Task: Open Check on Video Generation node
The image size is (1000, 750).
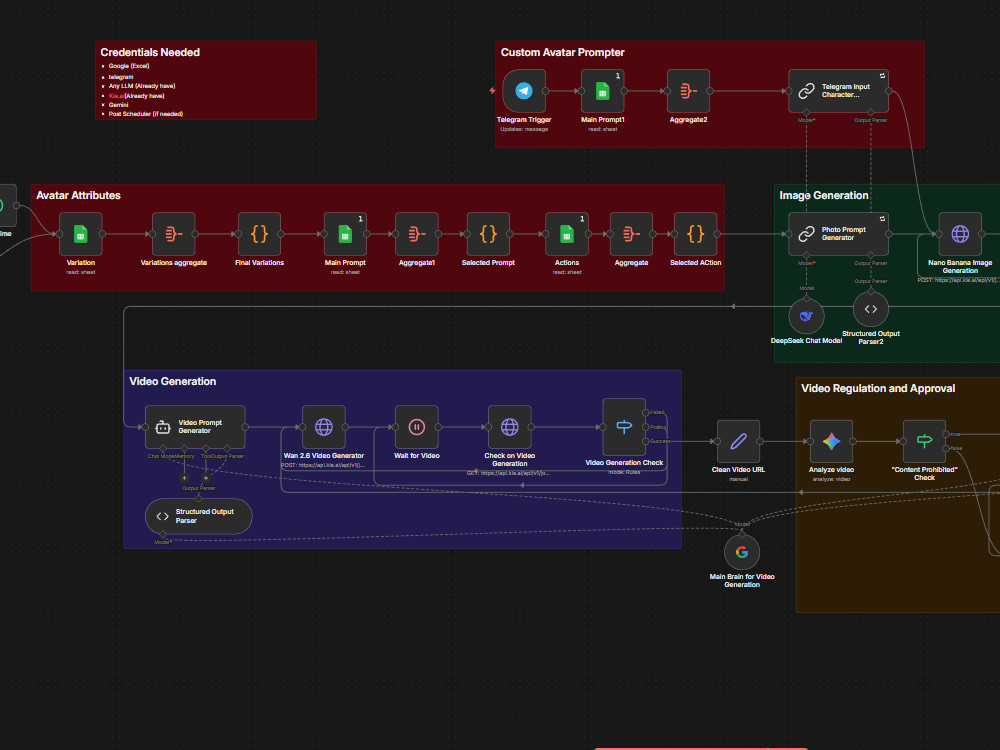Action: pos(509,427)
